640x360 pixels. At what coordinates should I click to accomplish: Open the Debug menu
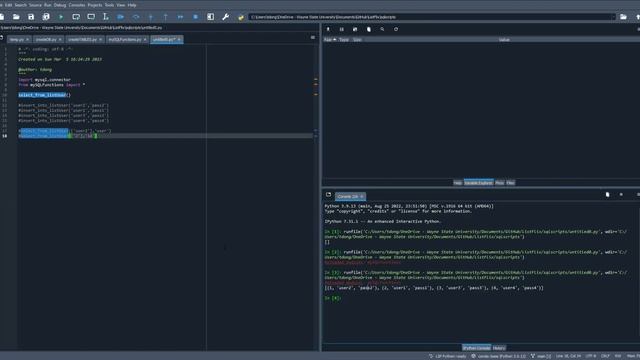click(60, 5)
